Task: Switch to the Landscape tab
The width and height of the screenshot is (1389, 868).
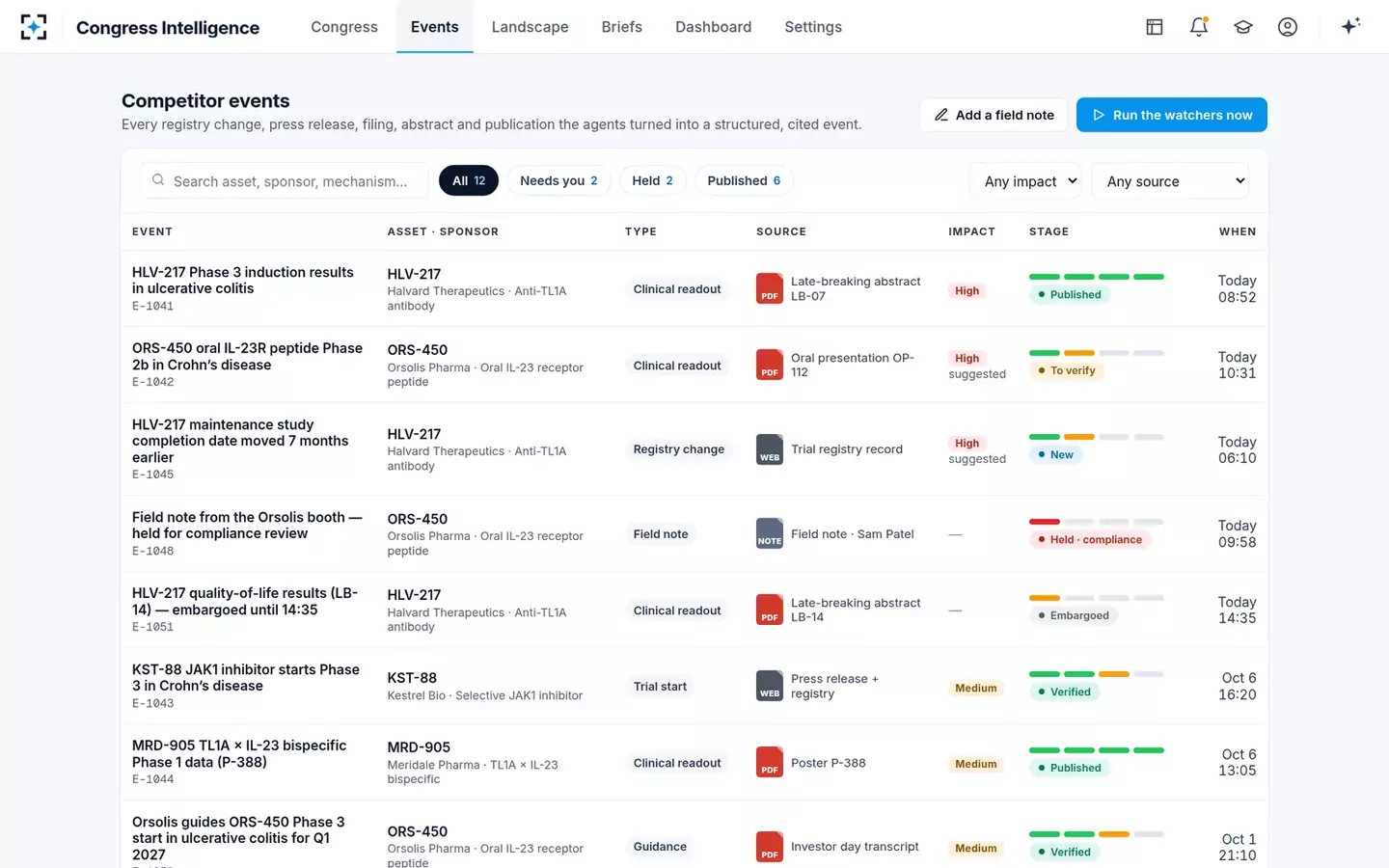Action: pos(530,27)
